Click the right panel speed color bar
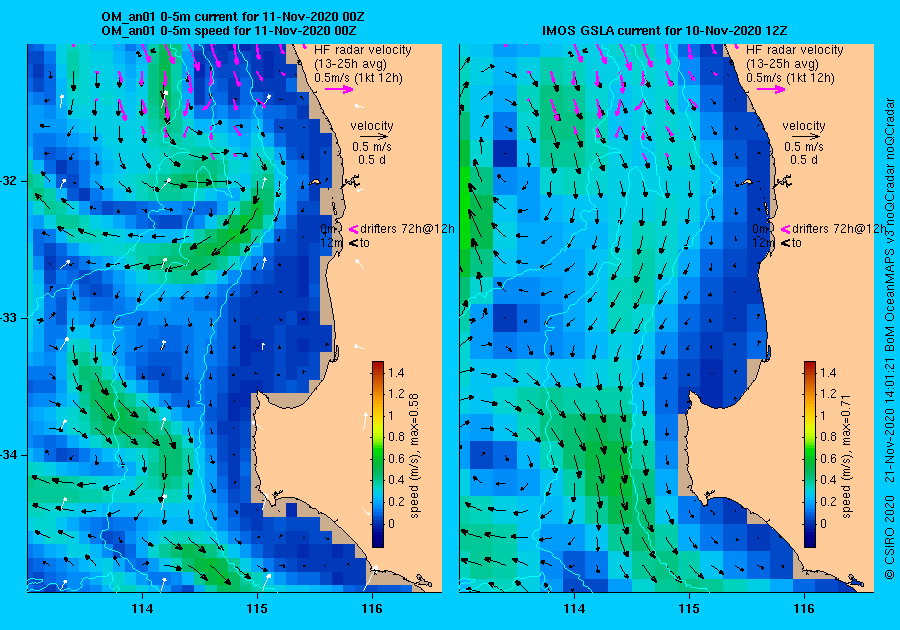This screenshot has height=630, width=900. [x=810, y=454]
